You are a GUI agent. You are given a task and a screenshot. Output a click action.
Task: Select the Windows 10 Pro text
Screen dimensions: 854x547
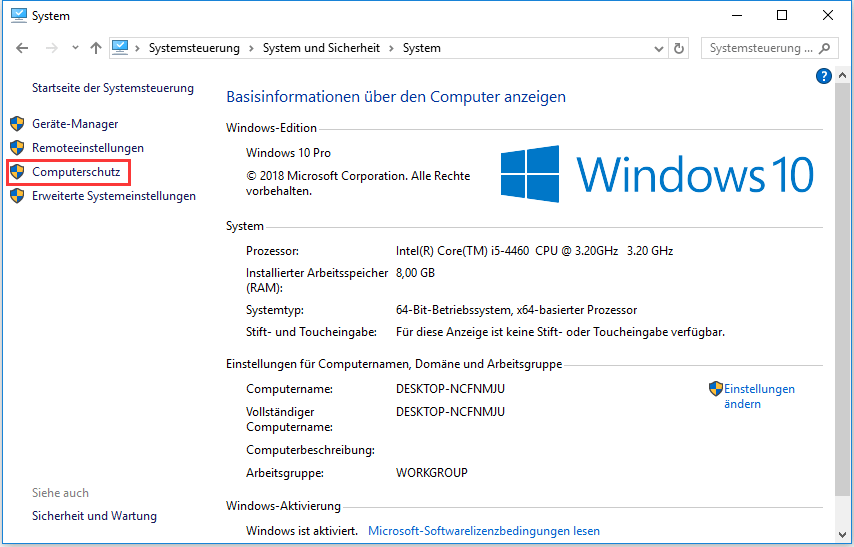point(288,153)
